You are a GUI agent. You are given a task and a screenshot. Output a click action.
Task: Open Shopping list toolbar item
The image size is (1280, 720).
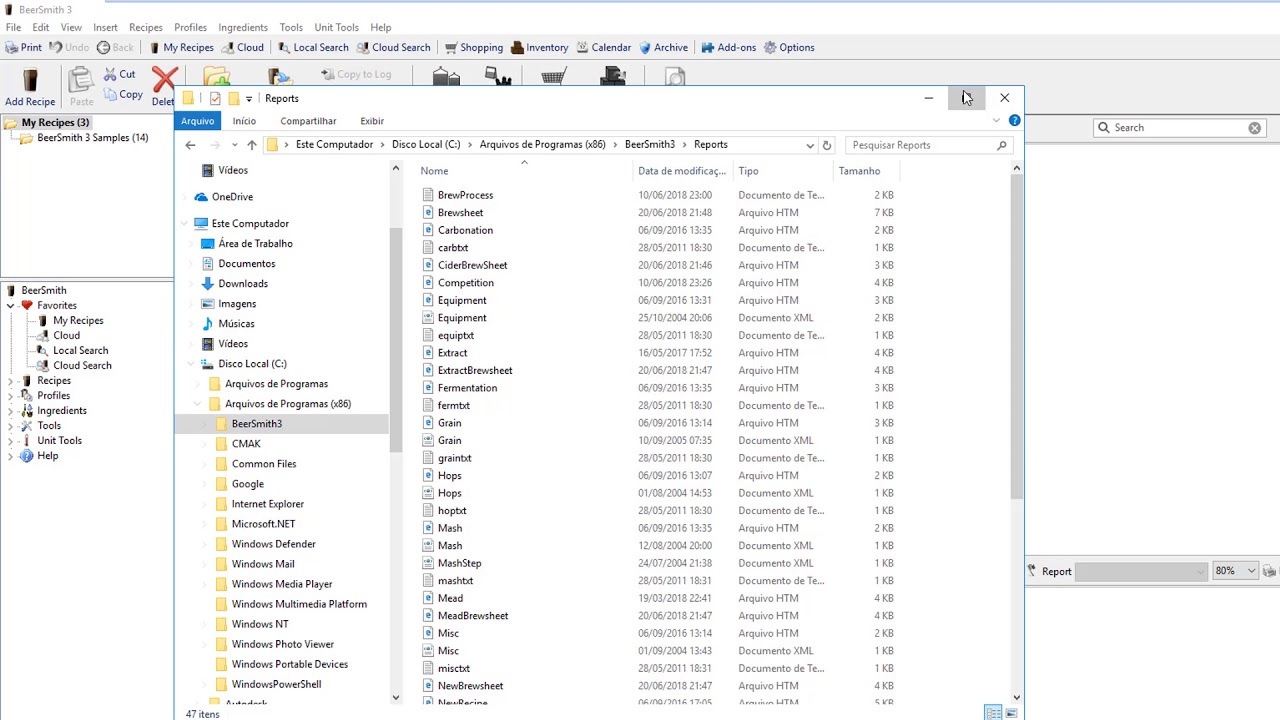(473, 47)
